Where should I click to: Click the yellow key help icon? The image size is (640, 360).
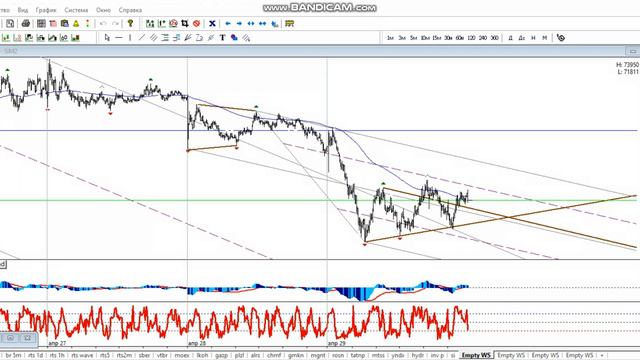point(130,24)
